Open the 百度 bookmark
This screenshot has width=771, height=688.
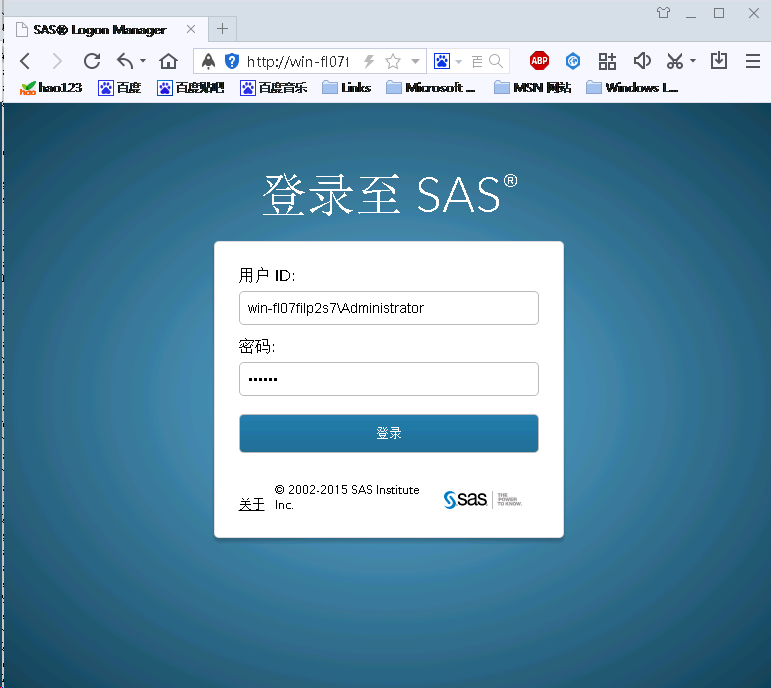pos(119,88)
